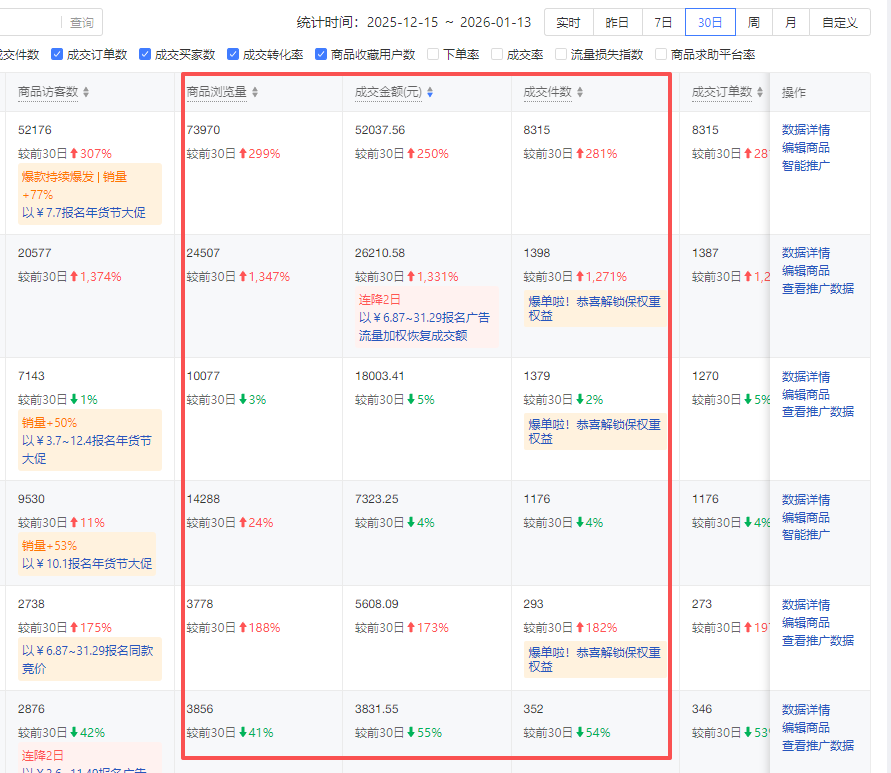Sort by 商品访客数 column arrows

click(86, 92)
